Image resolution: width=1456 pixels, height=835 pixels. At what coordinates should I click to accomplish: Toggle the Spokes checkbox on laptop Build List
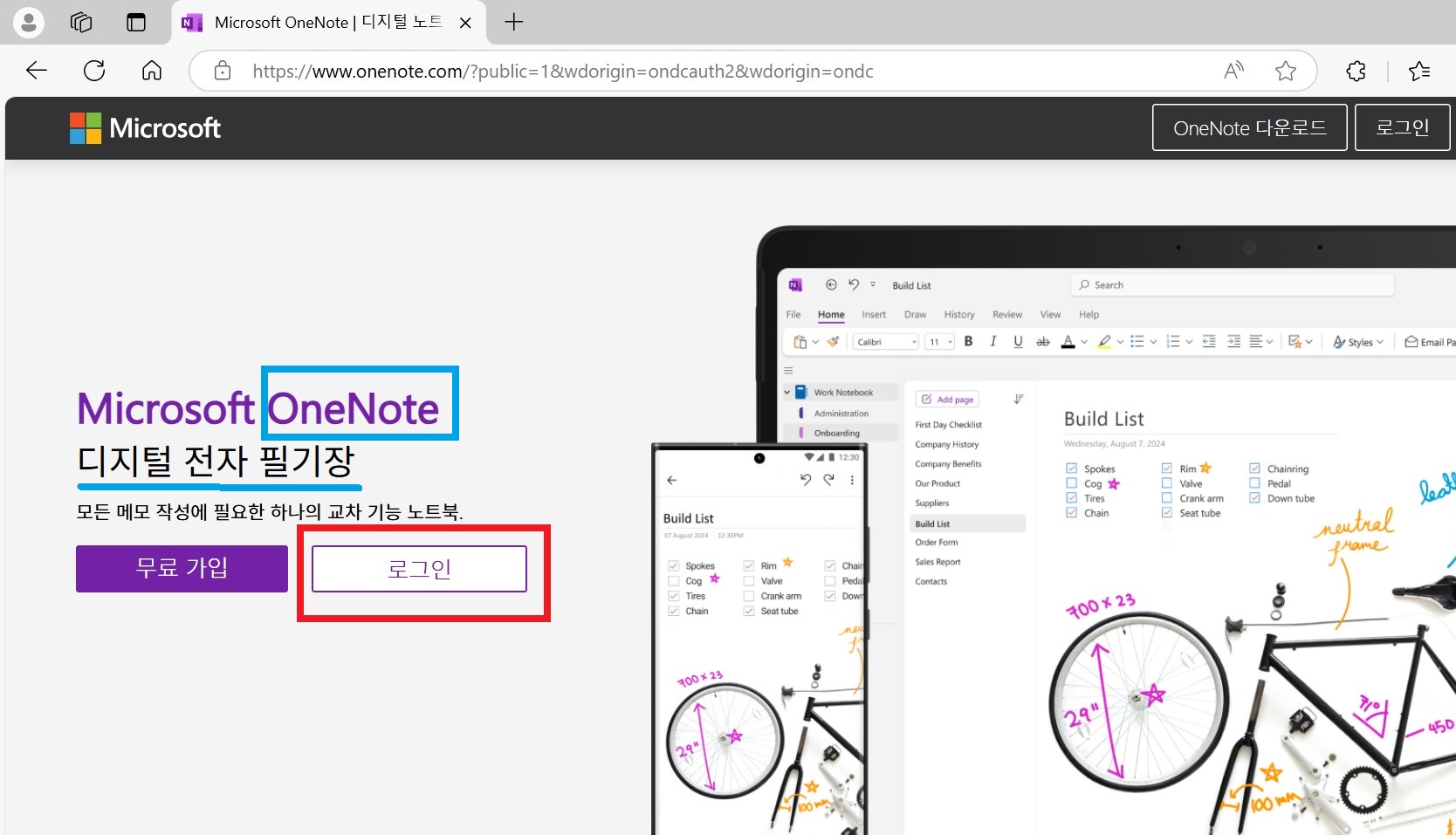(1071, 469)
